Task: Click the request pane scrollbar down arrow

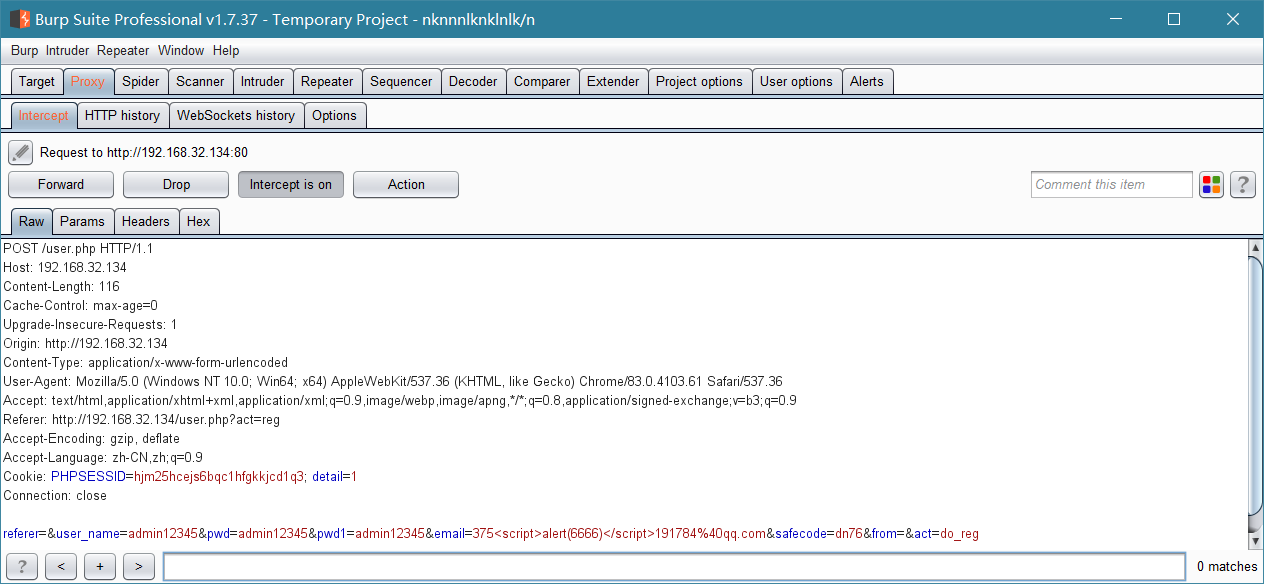Action: point(1256,540)
